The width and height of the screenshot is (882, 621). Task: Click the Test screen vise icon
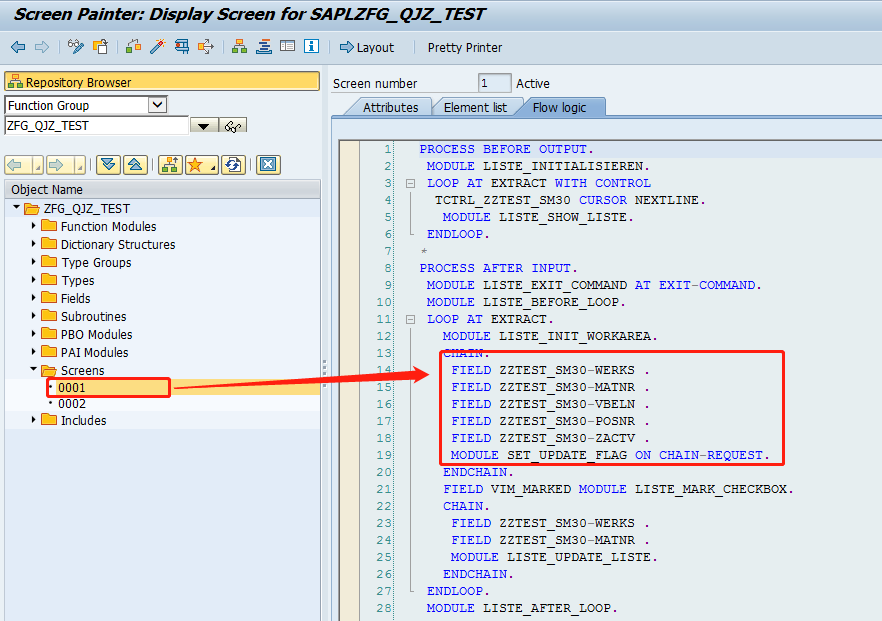182,47
